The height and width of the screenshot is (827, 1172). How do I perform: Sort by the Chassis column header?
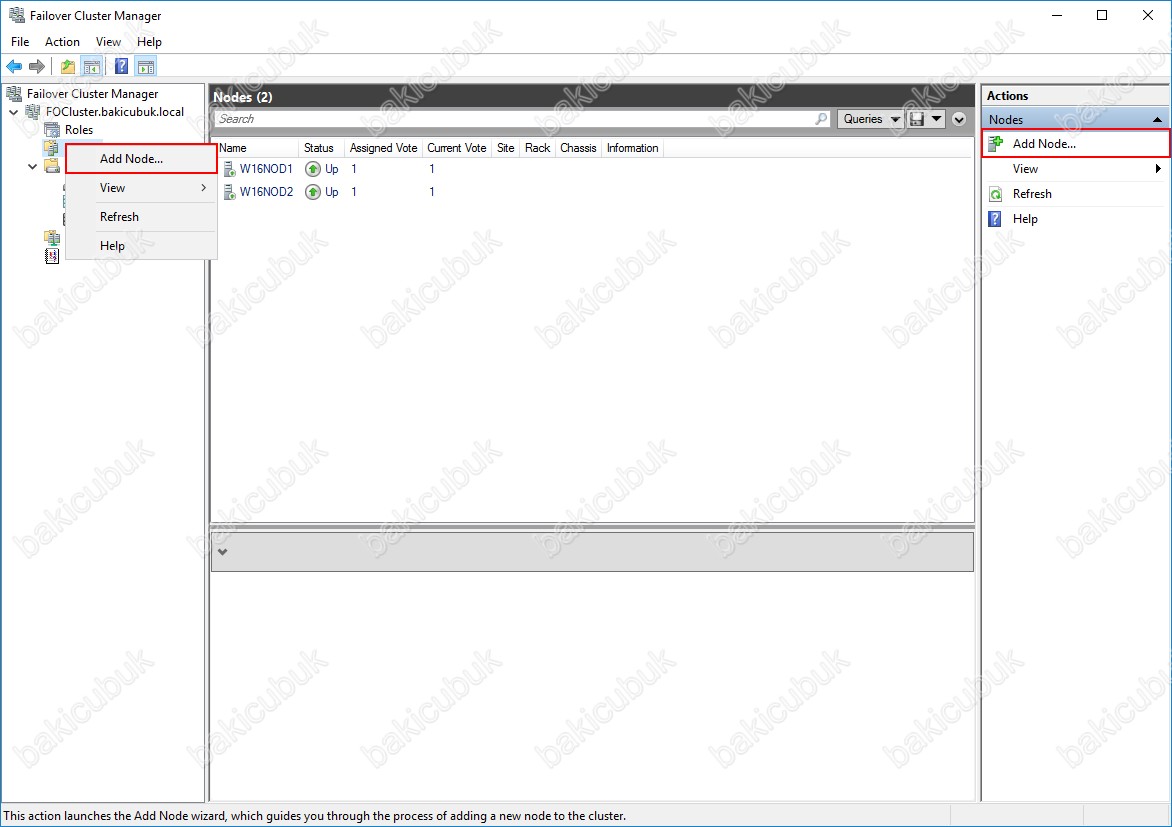point(579,148)
